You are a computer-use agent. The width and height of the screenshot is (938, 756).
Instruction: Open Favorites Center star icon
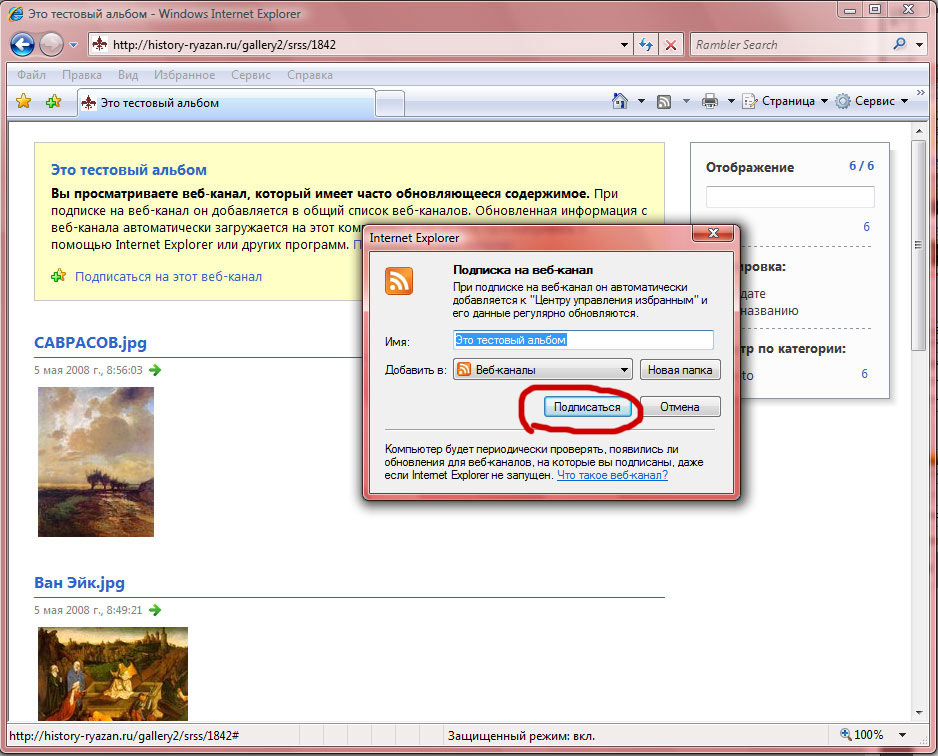(23, 101)
